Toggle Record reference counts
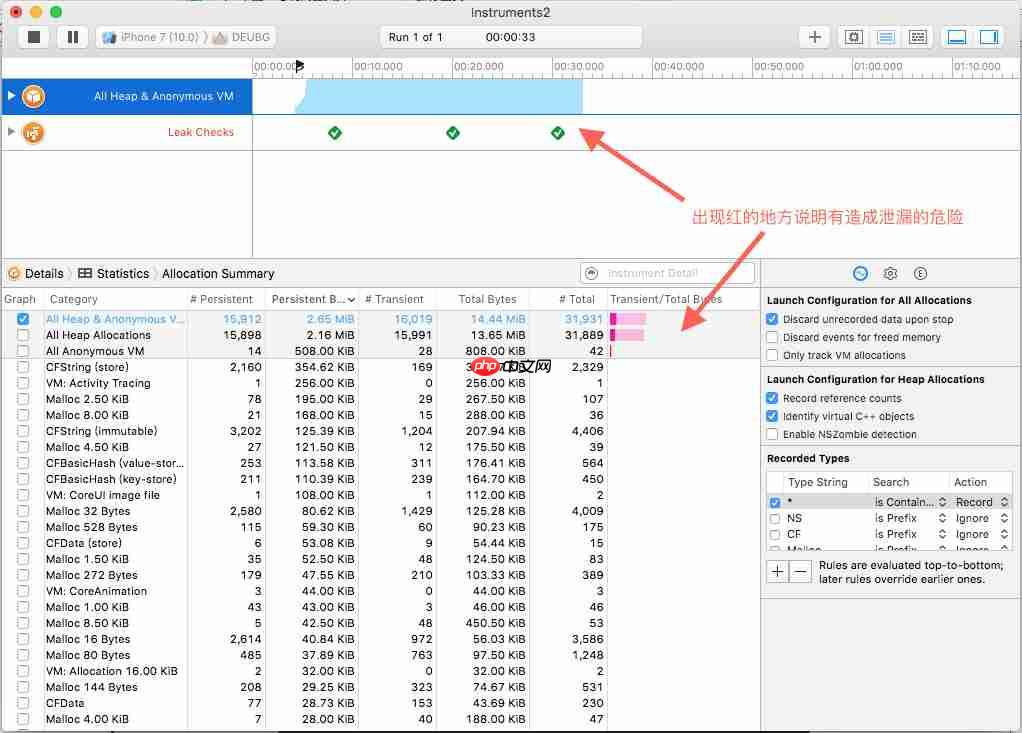Image resolution: width=1022 pixels, height=733 pixels. pyautogui.click(x=772, y=398)
